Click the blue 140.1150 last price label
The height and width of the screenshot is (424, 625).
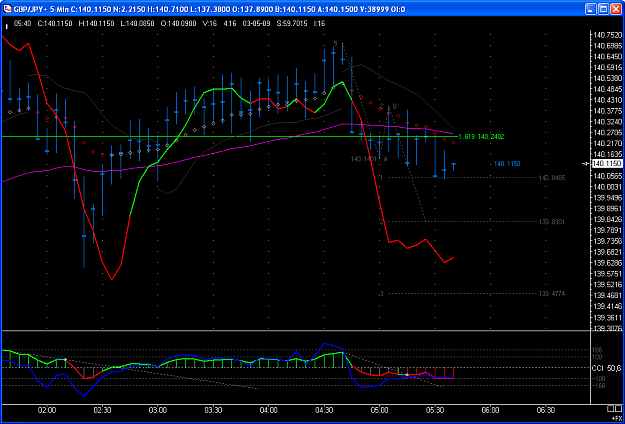[507, 164]
